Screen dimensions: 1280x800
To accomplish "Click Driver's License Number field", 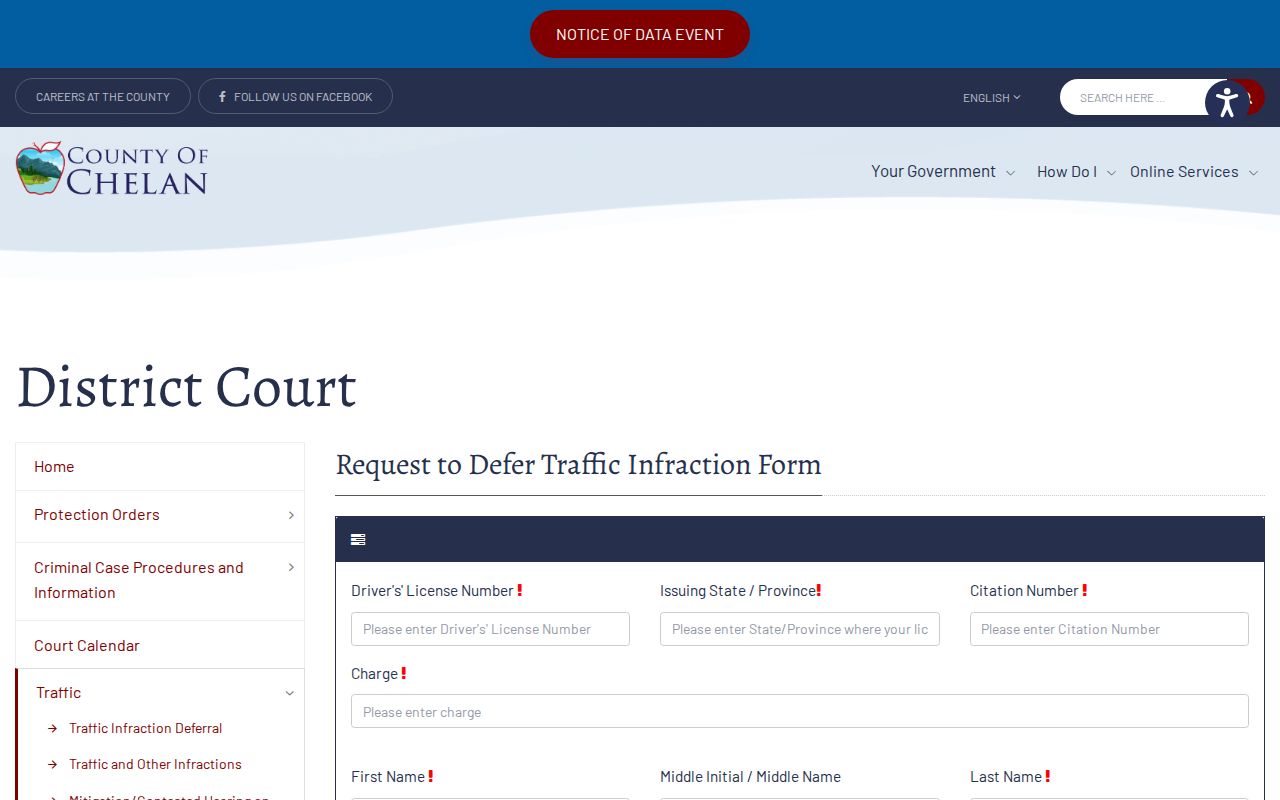I will (490, 629).
